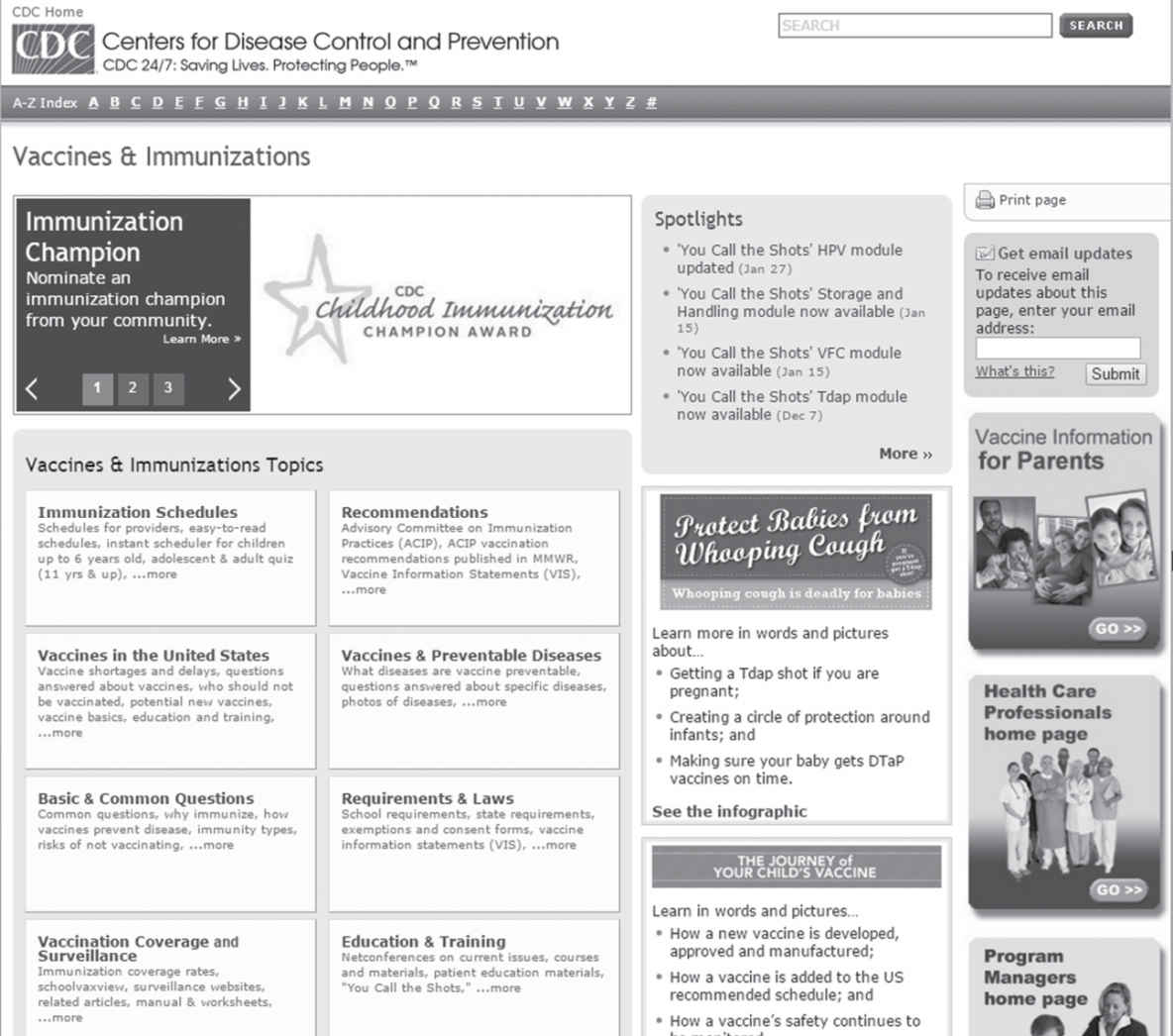Open A-Z Index letter M
Screen dimensions: 1173x1036
[x=345, y=102]
